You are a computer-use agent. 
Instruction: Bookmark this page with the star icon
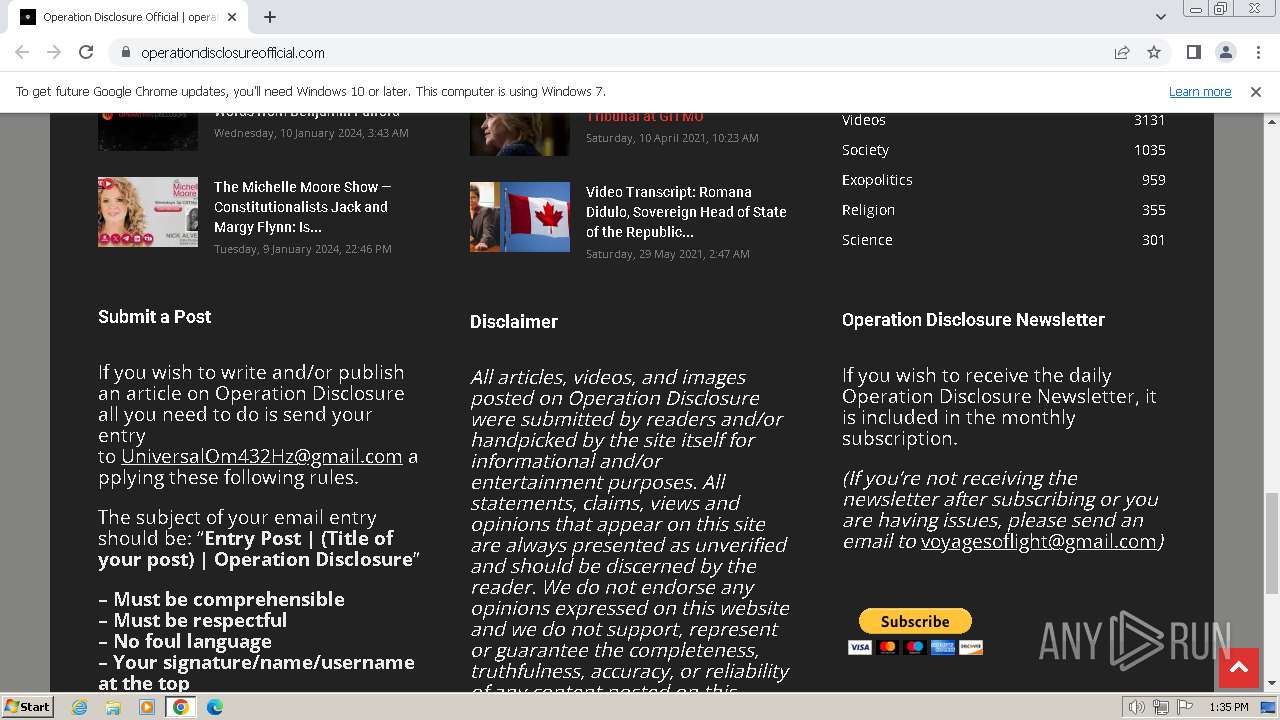click(1154, 52)
